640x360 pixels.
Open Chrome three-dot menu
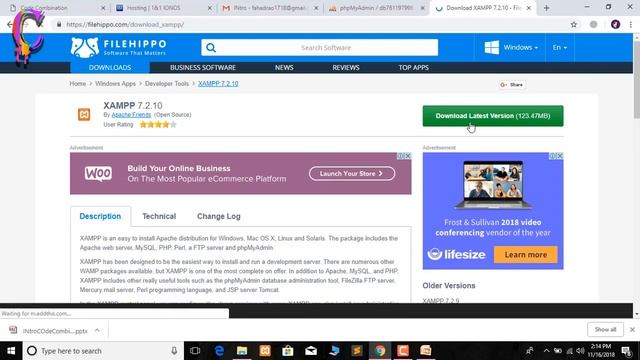(631, 24)
